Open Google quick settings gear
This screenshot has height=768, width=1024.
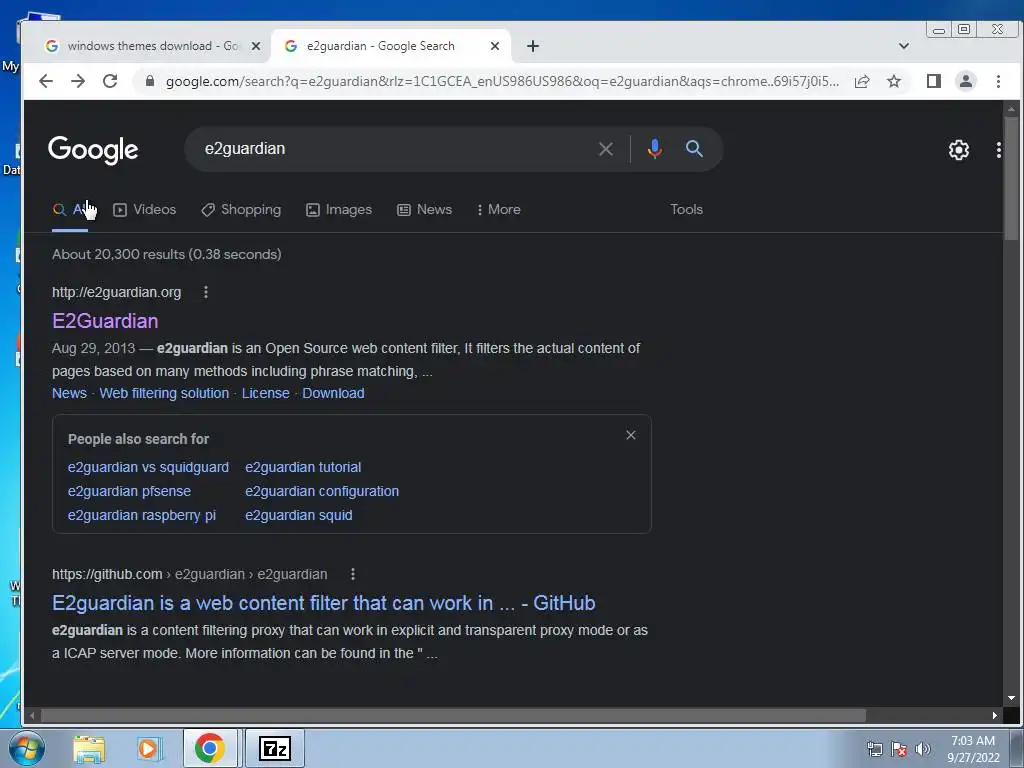click(x=959, y=150)
